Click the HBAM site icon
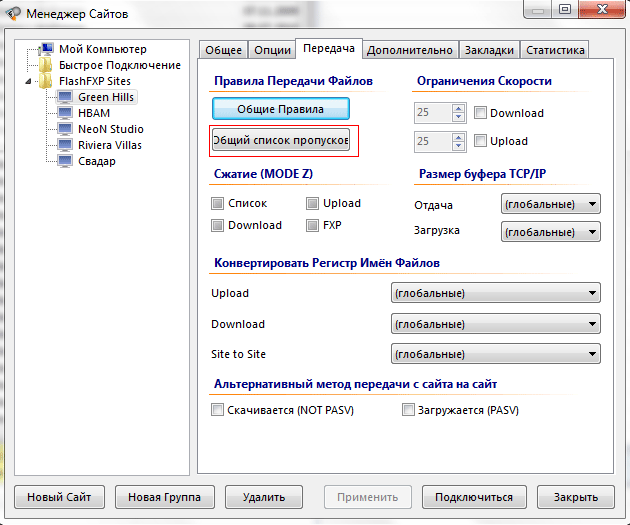Viewport: 630px width, 525px height. (65, 113)
